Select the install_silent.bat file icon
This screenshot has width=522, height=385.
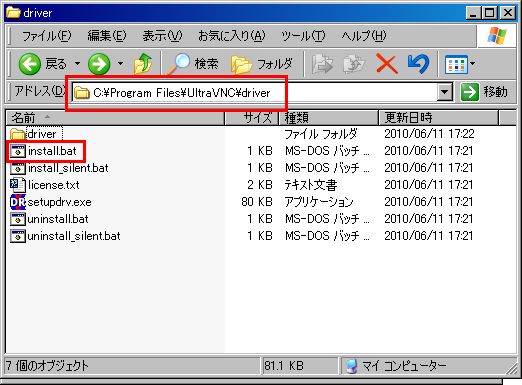click(x=18, y=168)
